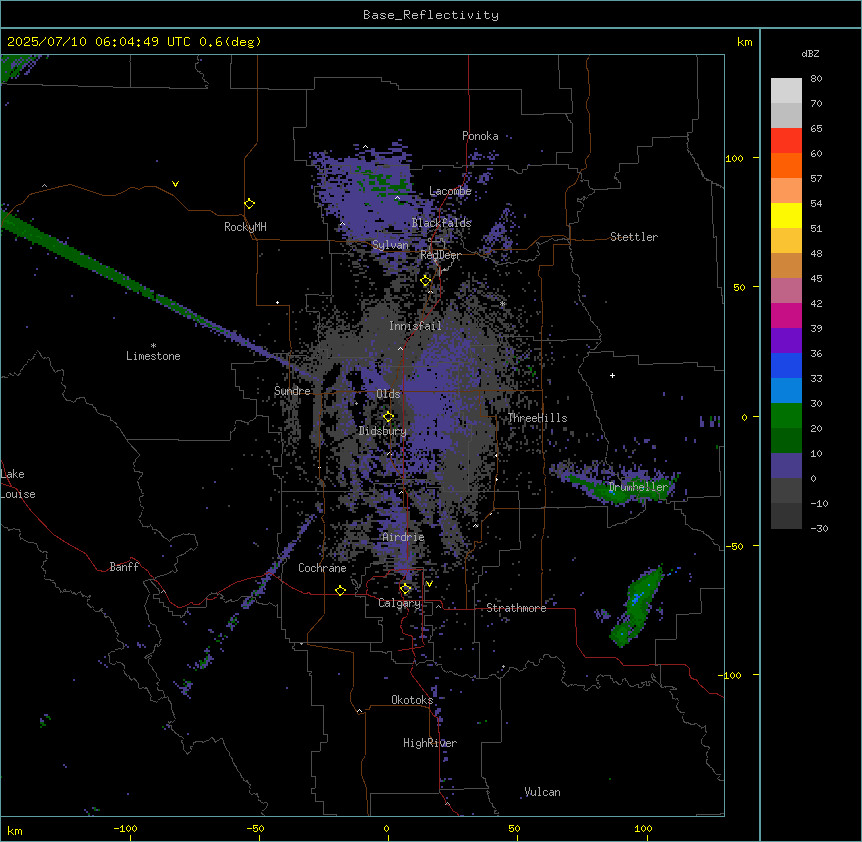Click the green-blue storm cell southeast of Strathmore
The width and height of the screenshot is (862, 842).
point(637,606)
